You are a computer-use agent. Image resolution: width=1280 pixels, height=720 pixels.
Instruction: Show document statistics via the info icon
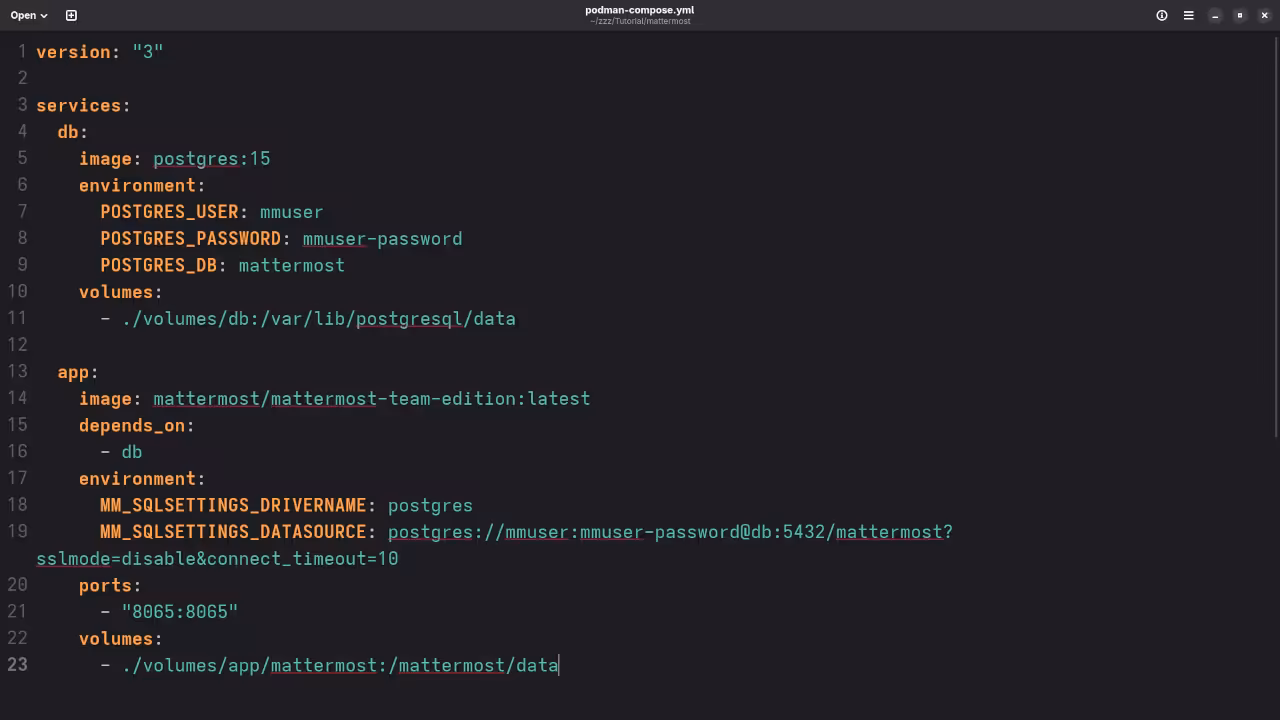pyautogui.click(x=1161, y=15)
